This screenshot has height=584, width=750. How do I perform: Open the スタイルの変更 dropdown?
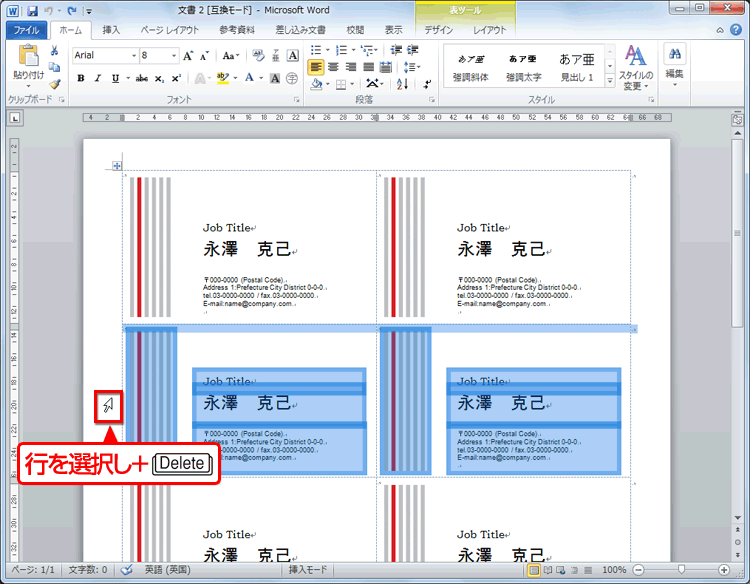point(636,68)
